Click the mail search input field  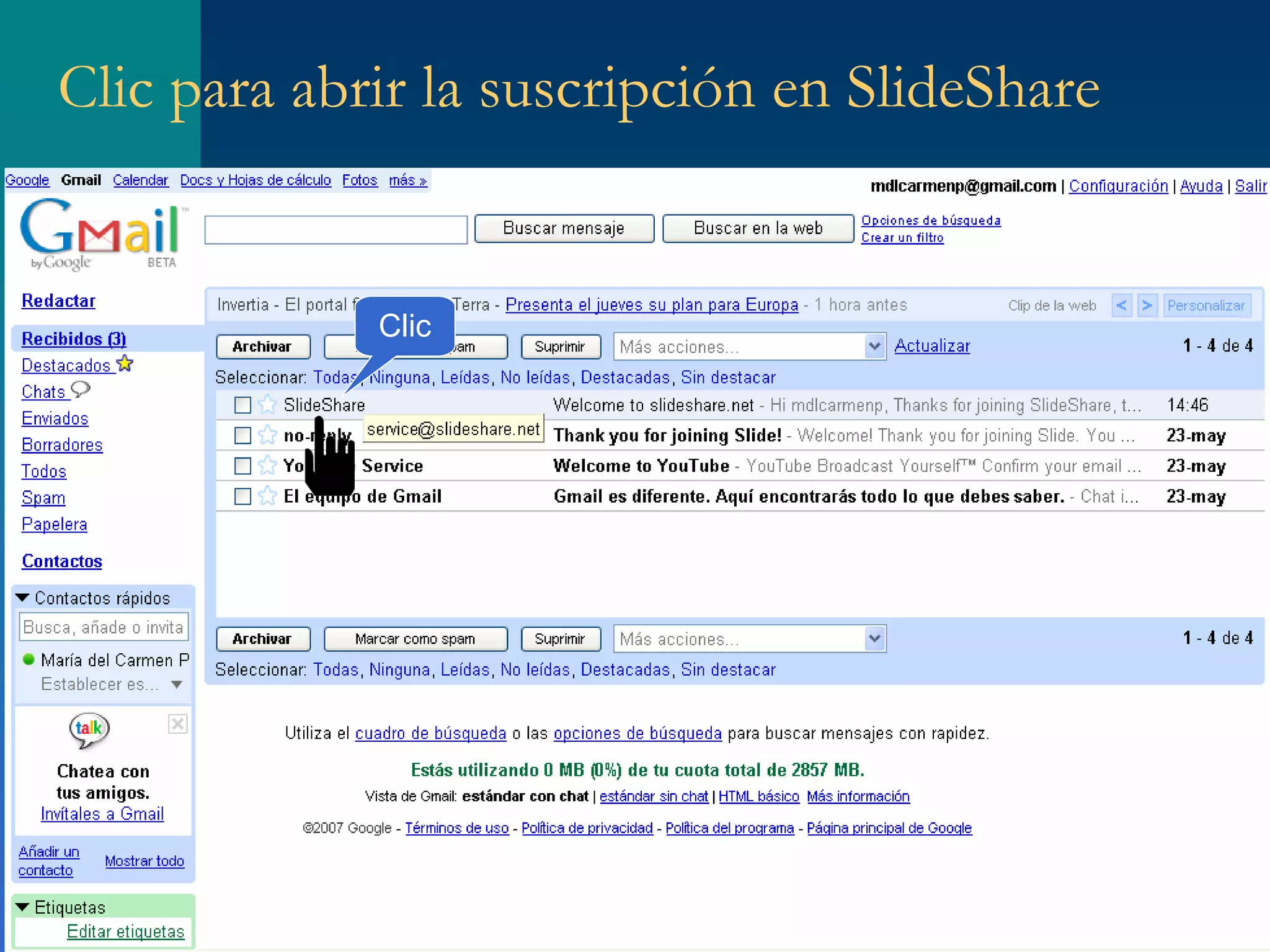pos(336,230)
